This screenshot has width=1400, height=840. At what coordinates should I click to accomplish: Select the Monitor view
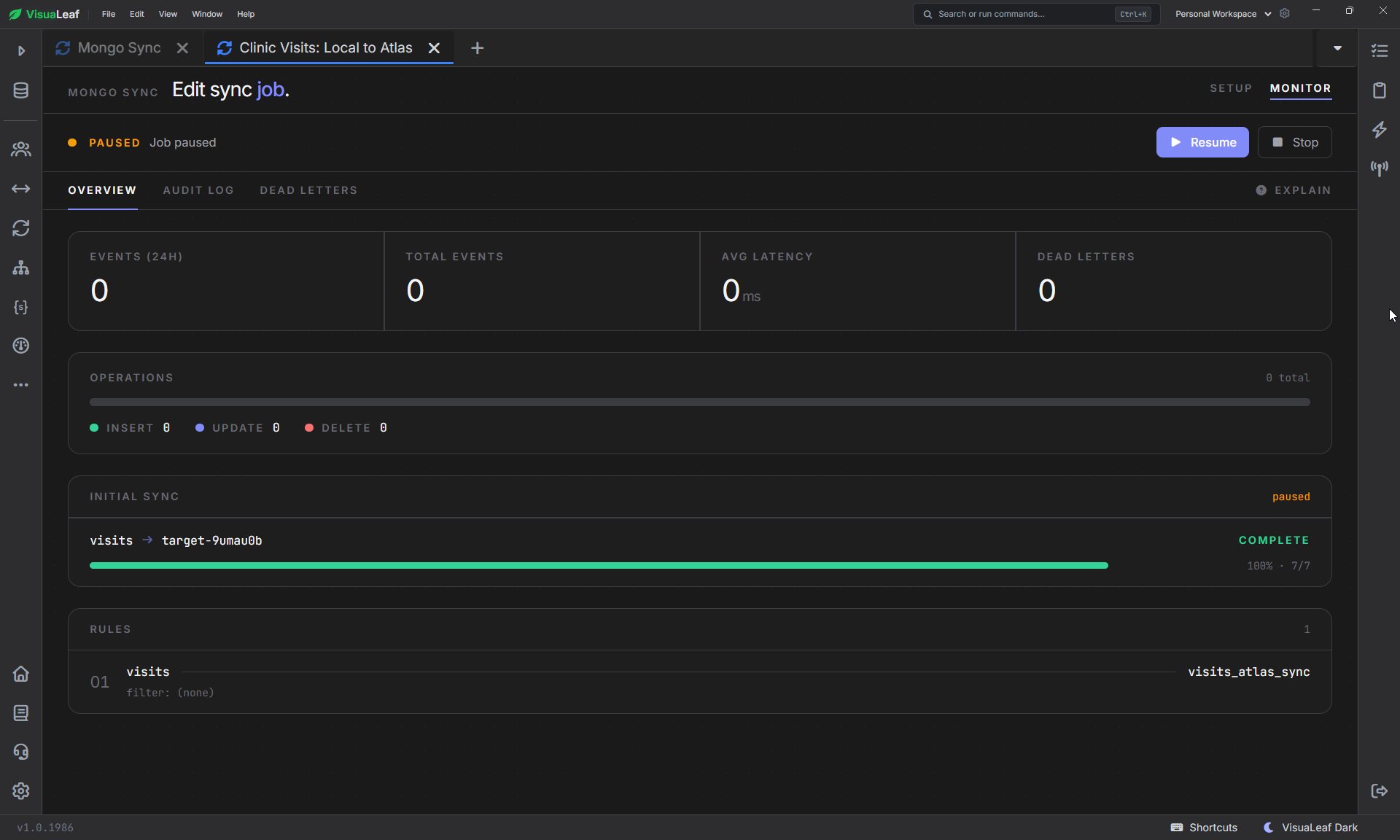[1300, 88]
